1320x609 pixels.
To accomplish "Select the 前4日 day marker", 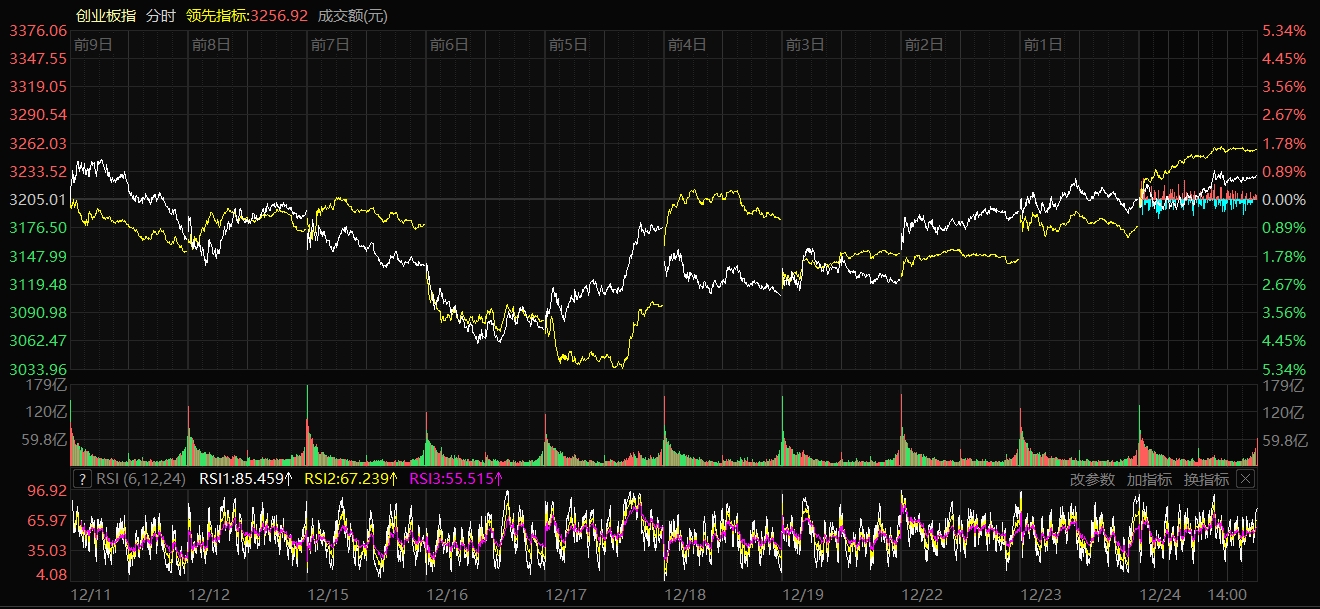I will [687, 44].
